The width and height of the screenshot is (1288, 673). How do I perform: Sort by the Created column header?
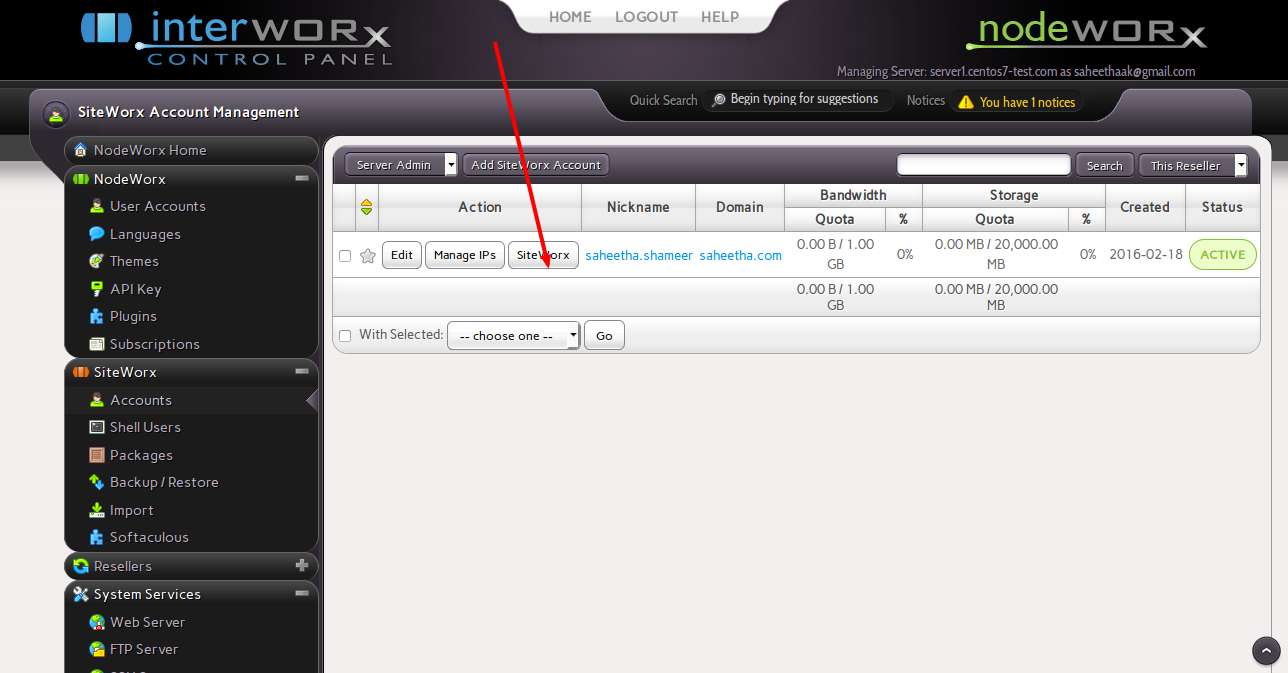[x=1145, y=207]
